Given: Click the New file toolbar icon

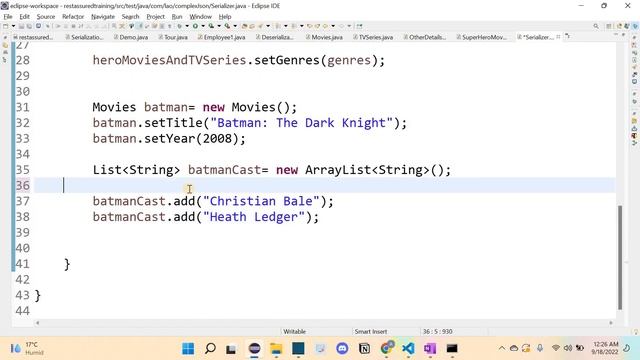Looking at the screenshot, I should point(5,26).
